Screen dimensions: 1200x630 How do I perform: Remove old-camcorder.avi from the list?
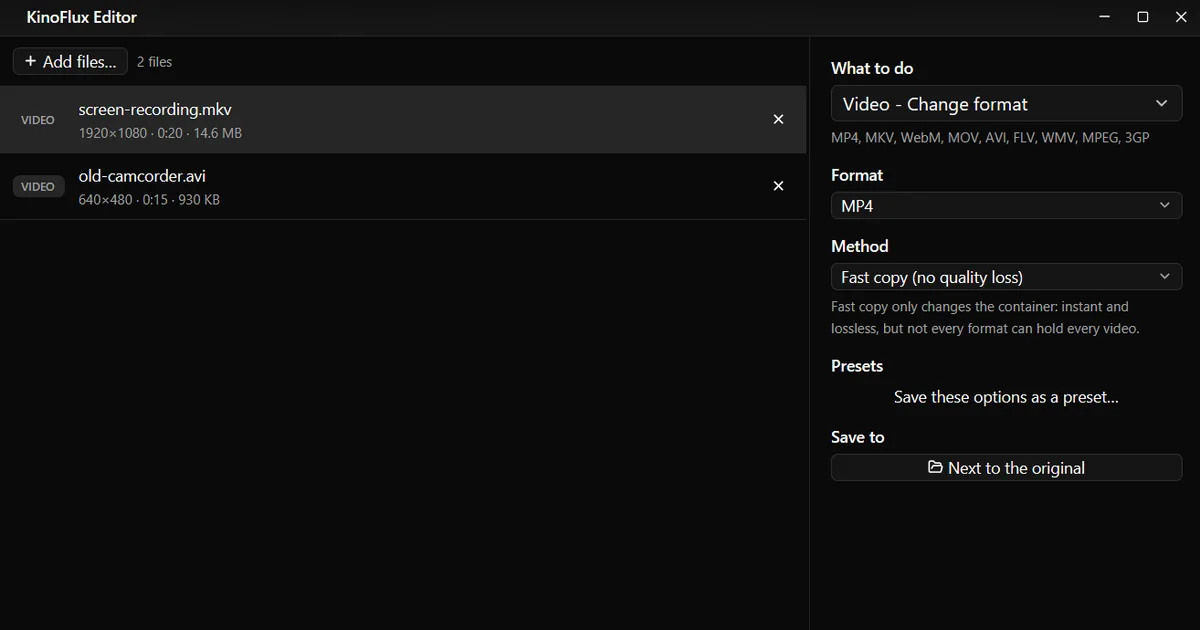779,186
